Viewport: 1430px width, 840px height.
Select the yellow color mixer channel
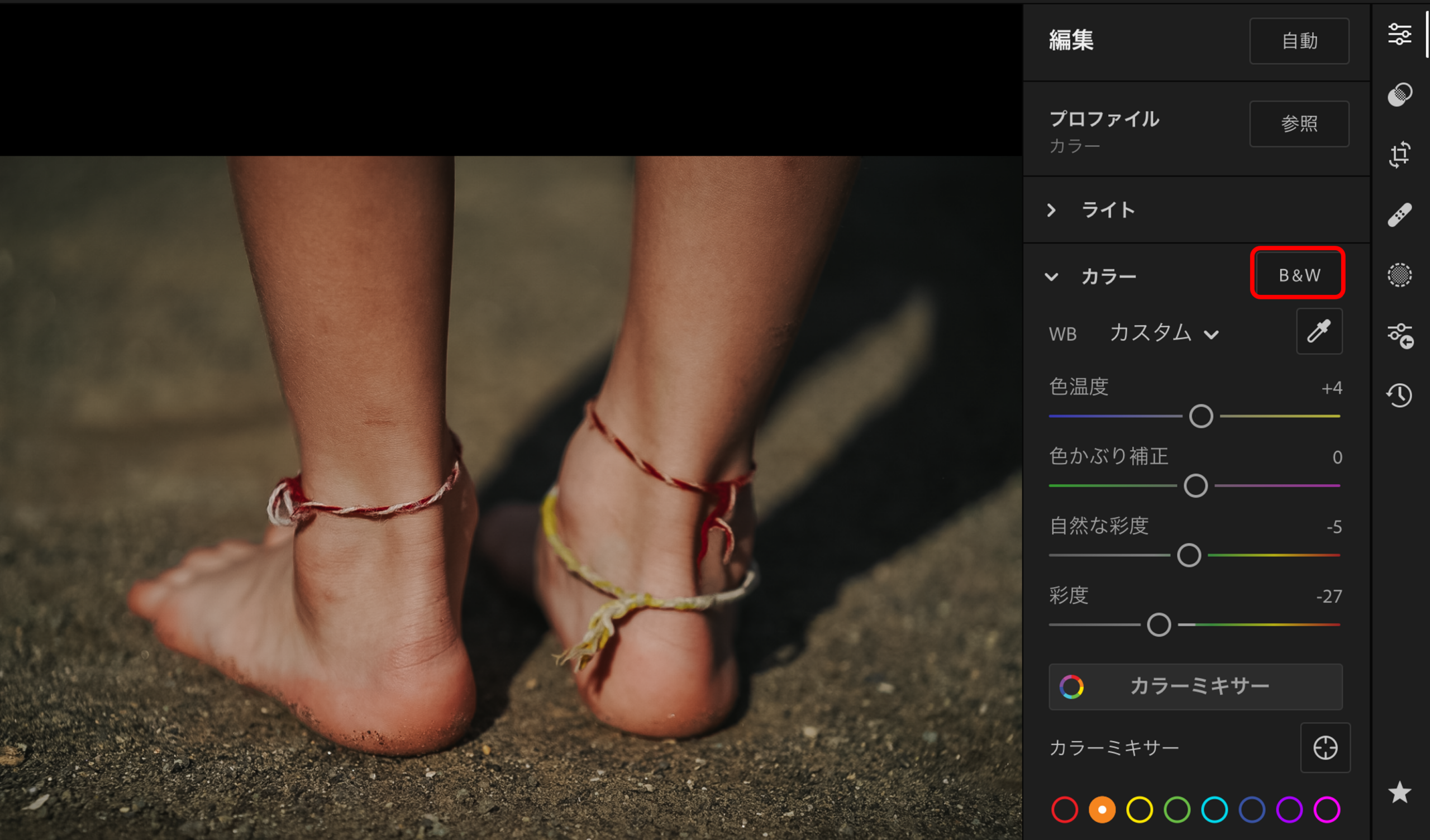pyautogui.click(x=1140, y=809)
